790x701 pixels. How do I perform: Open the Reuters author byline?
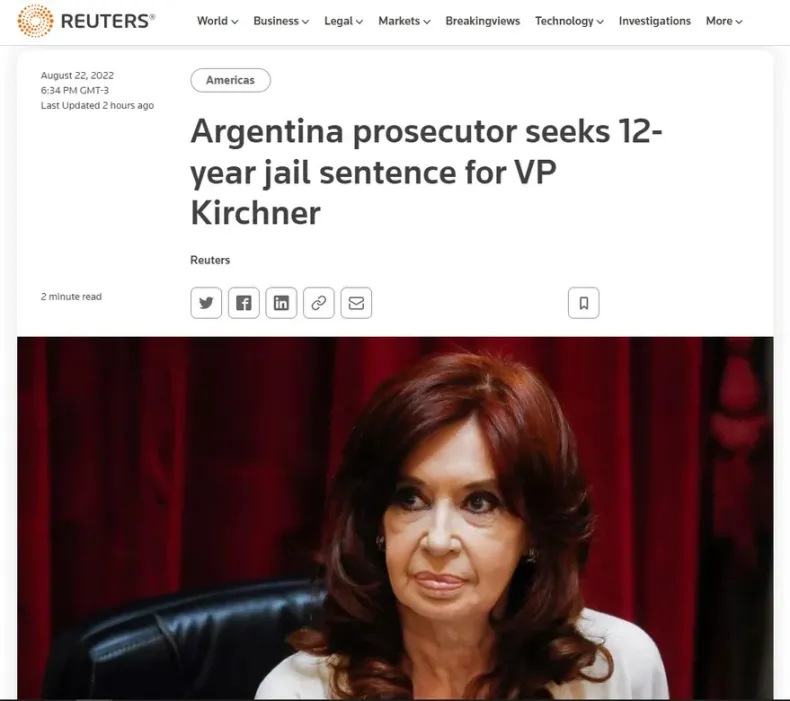coord(210,260)
